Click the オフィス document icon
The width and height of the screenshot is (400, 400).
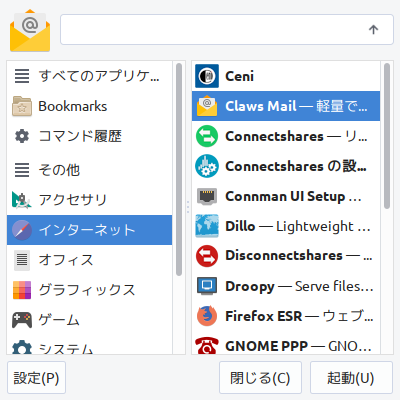22,260
